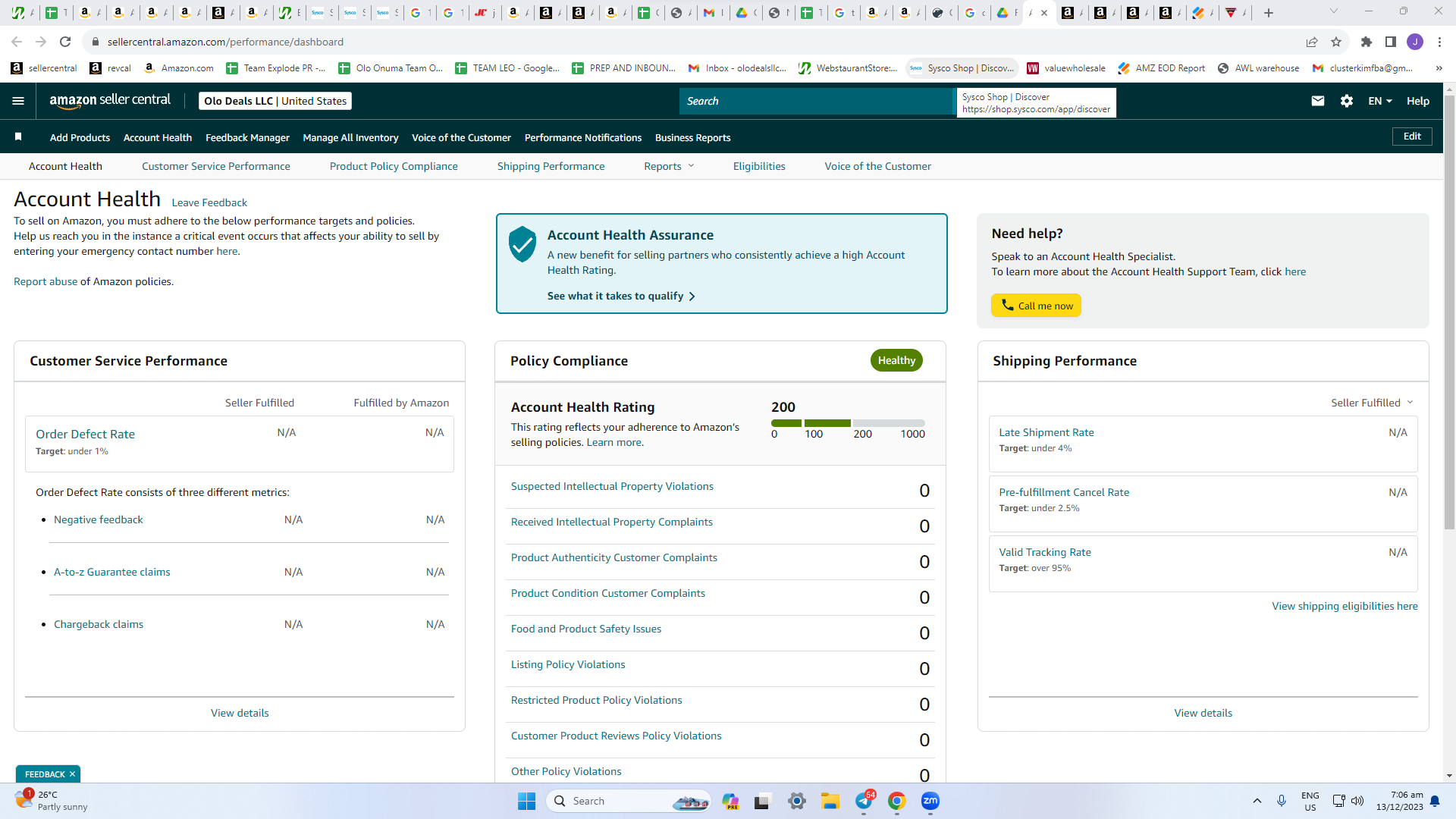Open the Windows Start menu
1456x819 pixels.
click(x=526, y=801)
